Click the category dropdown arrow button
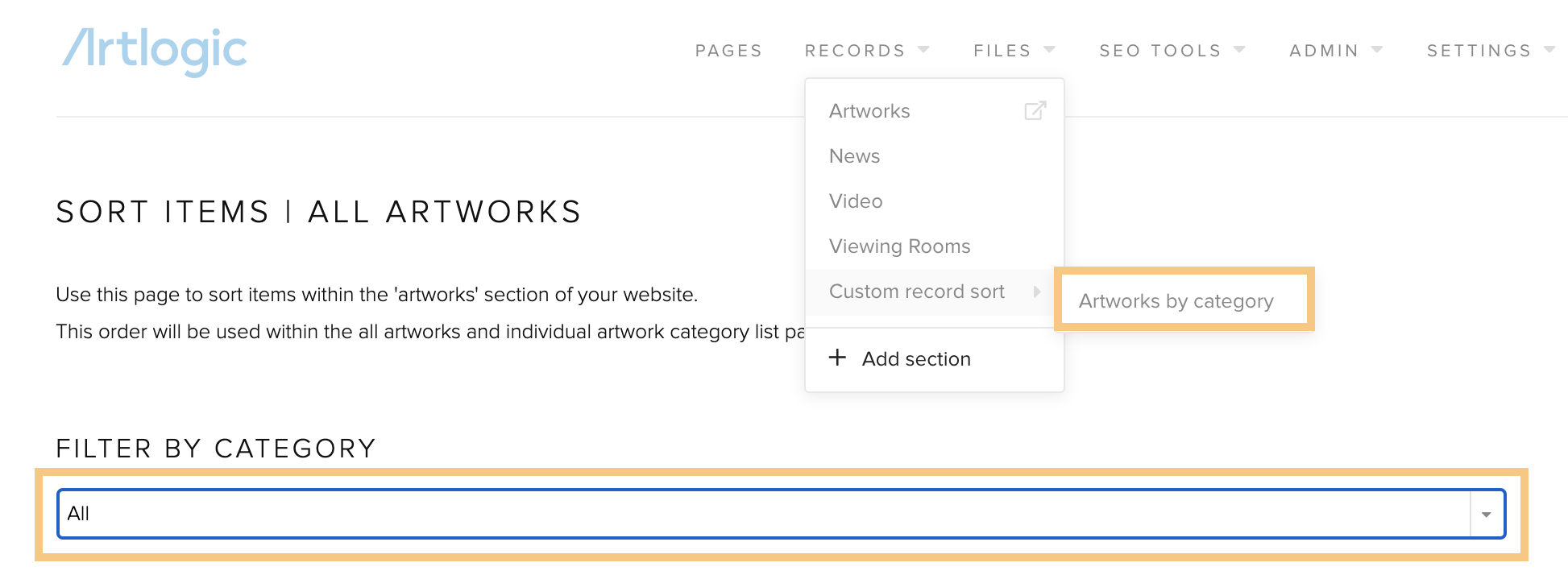1568x575 pixels. click(1487, 514)
